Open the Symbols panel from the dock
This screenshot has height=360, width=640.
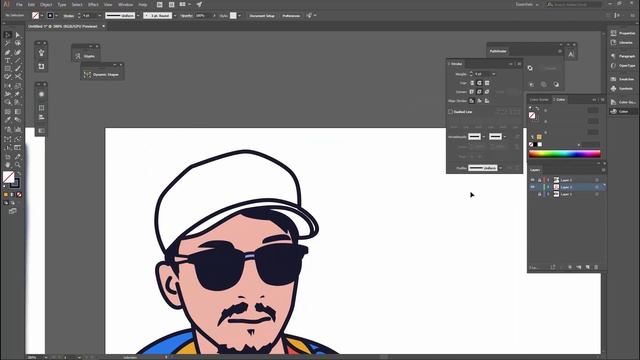[x=623, y=89]
